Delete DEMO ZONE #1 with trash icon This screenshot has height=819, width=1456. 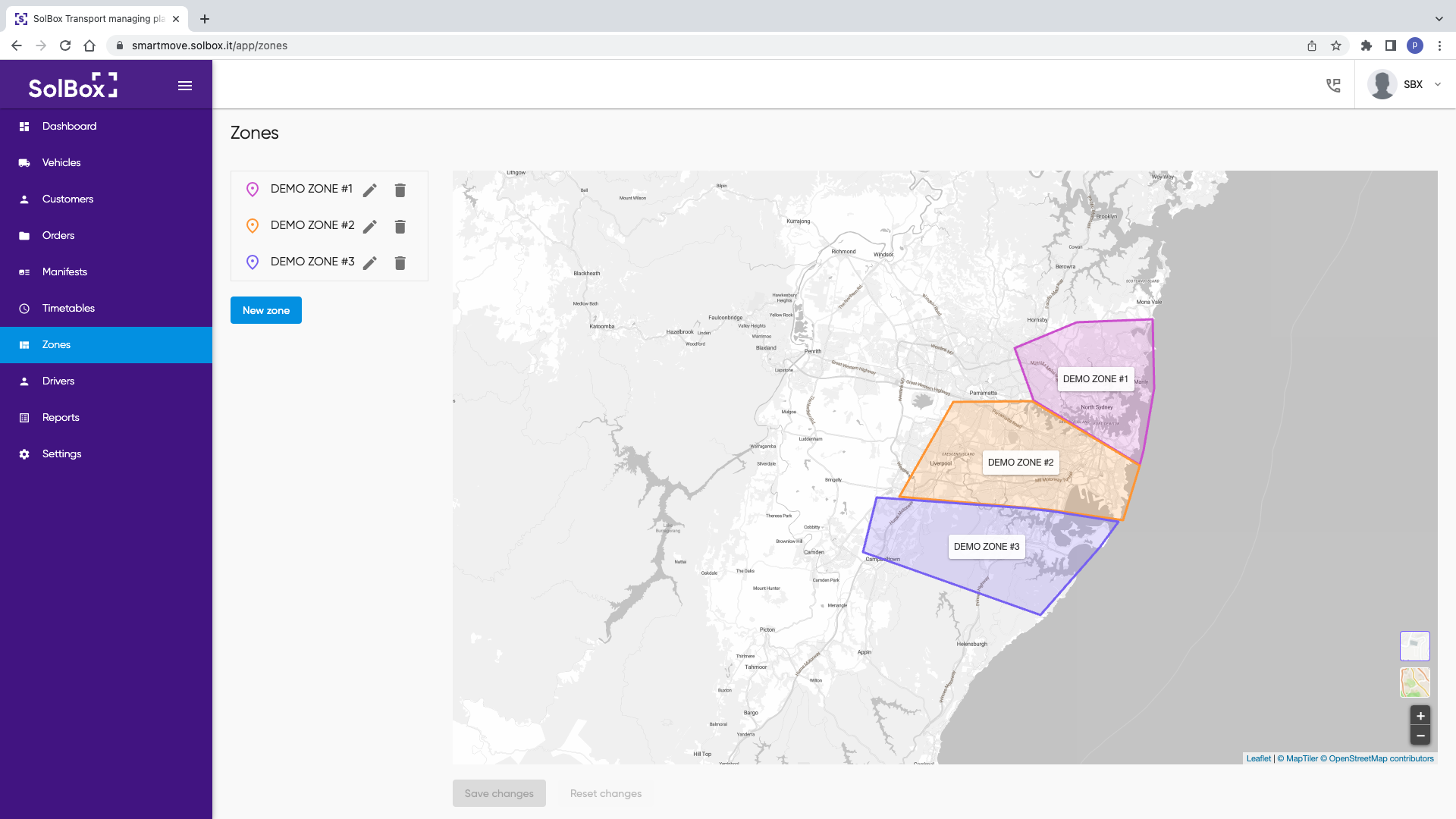coord(400,190)
